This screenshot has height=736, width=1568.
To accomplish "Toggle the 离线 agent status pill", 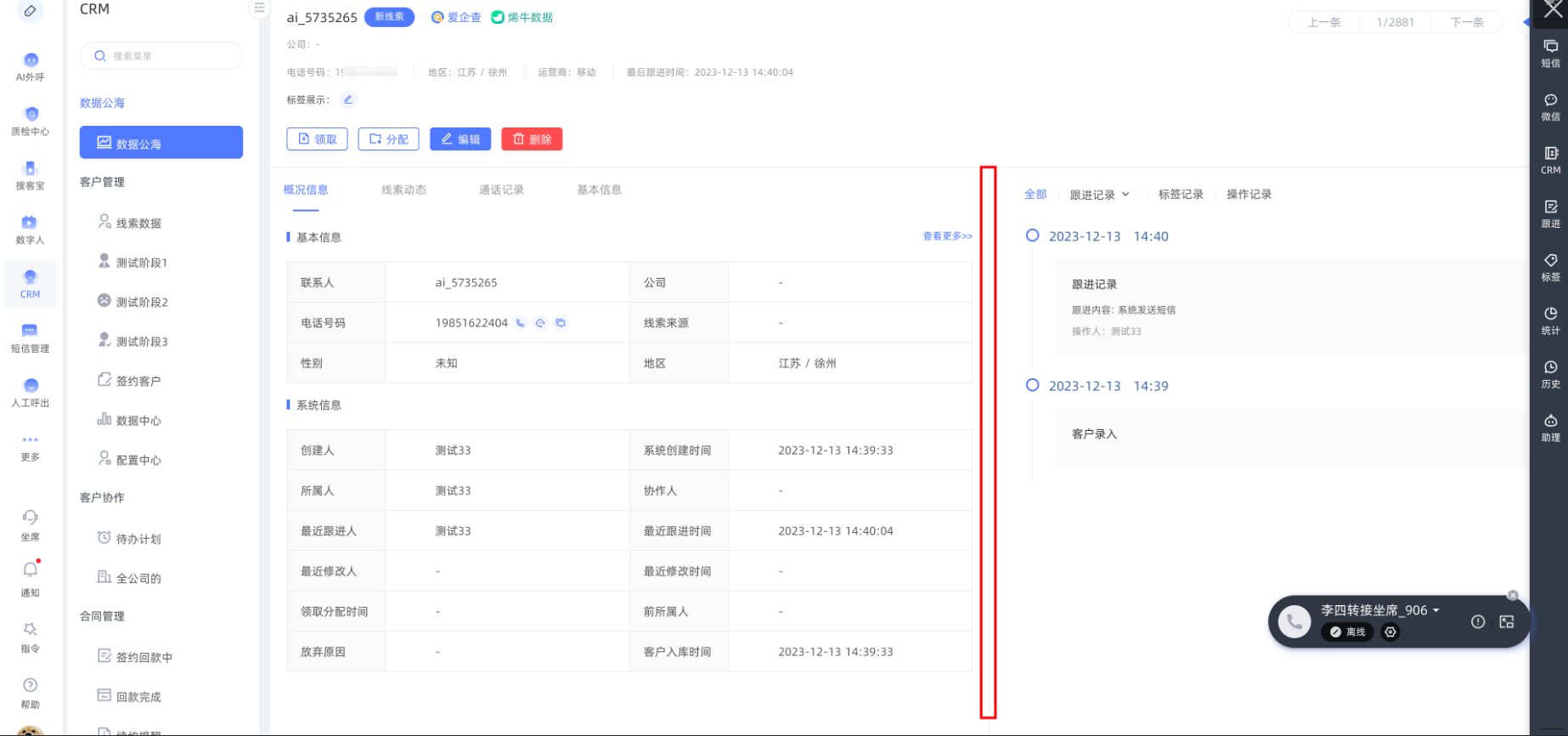I will point(1348,632).
